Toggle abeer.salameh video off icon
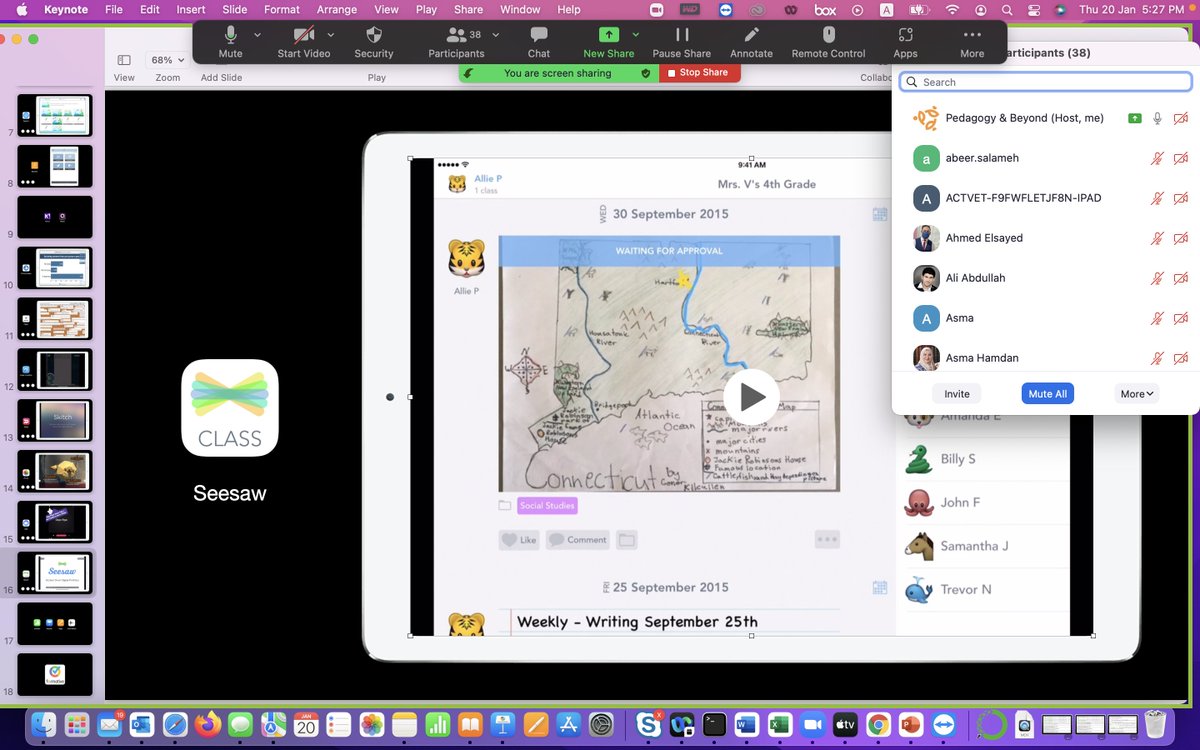The image size is (1200, 750). pos(1181,158)
